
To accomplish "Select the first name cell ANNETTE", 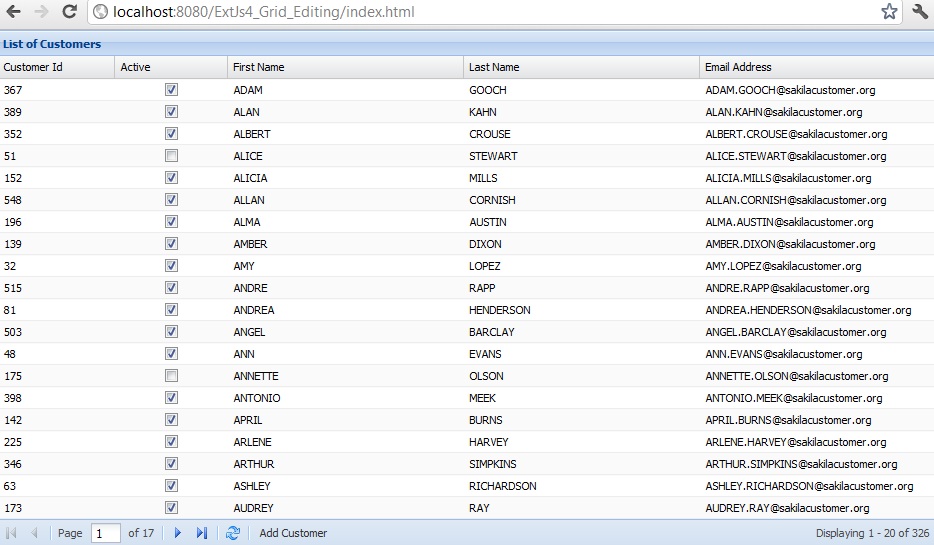I will click(256, 376).
